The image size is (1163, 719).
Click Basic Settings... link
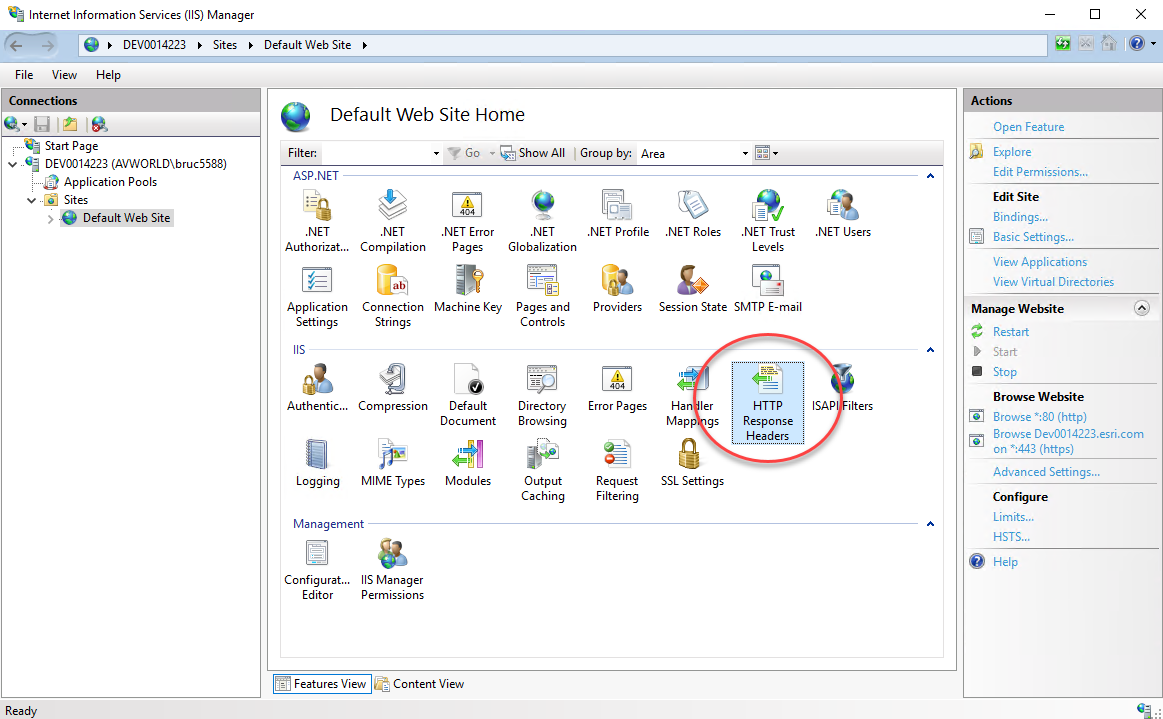click(1033, 237)
